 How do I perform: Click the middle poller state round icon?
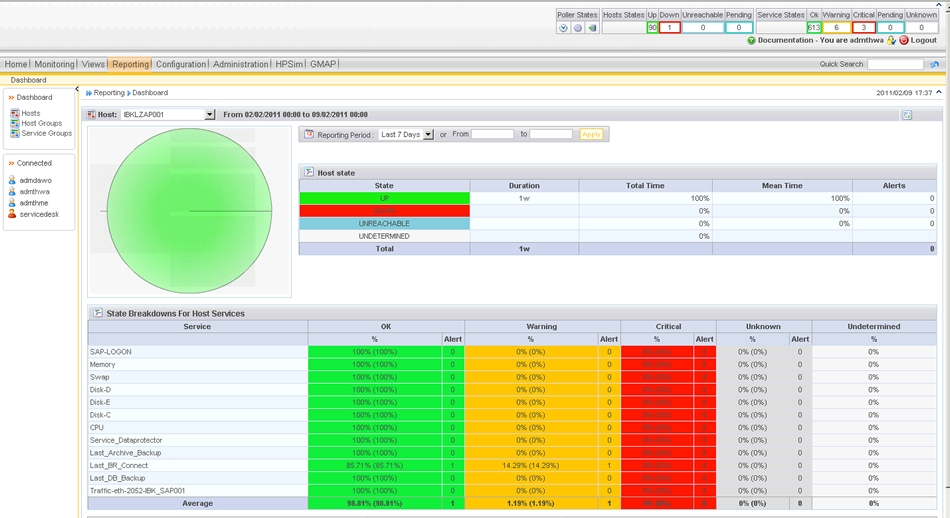tap(578, 28)
